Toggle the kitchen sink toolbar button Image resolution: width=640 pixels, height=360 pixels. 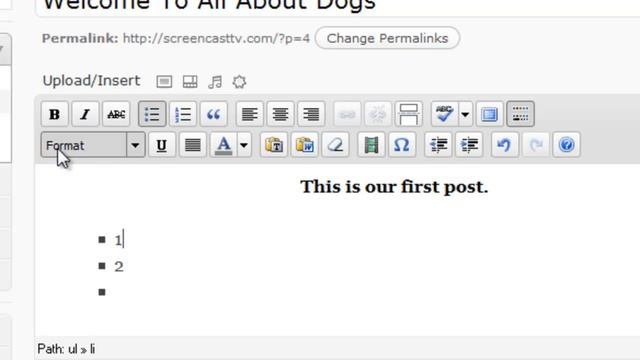click(x=520, y=114)
